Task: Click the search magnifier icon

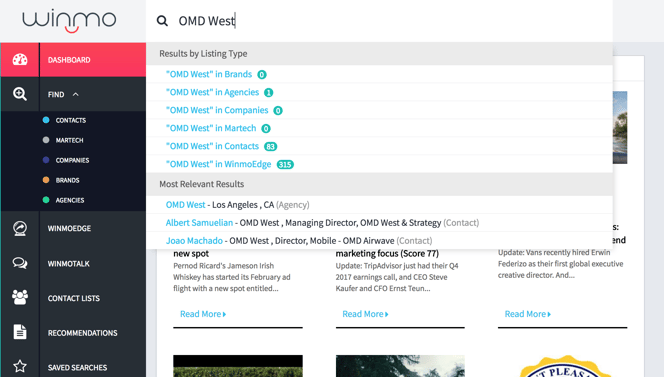Action: (162, 21)
